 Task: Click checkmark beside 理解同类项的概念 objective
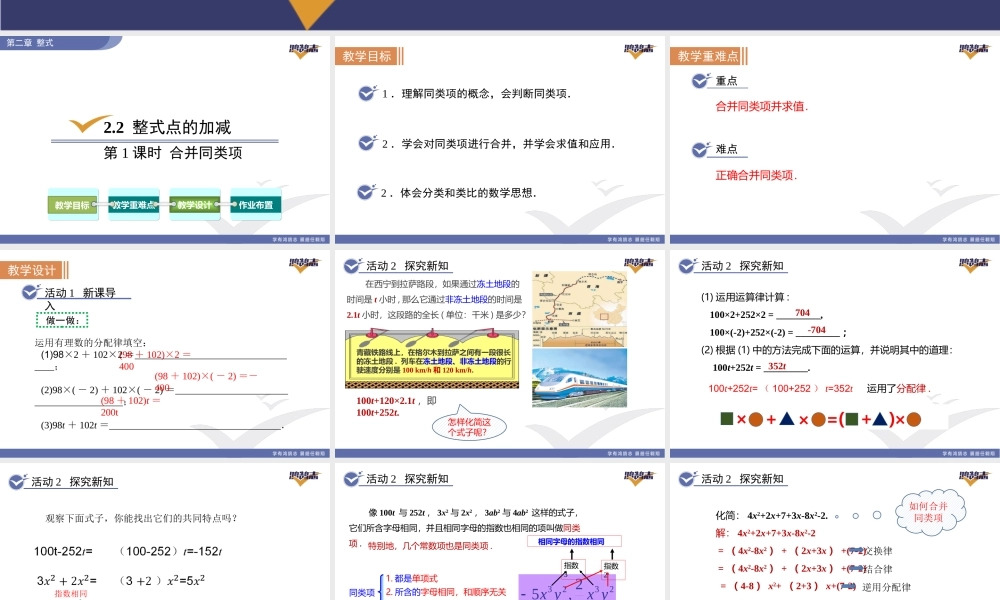367,93
